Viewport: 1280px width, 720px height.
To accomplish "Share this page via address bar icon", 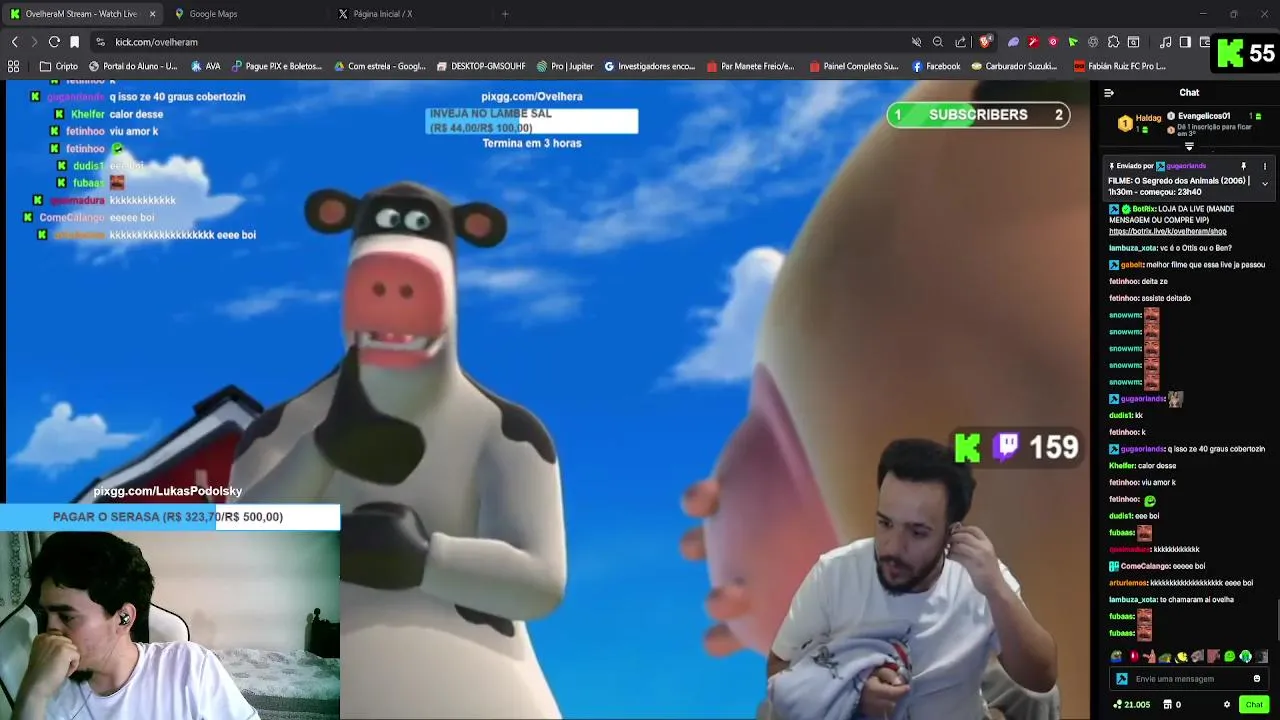I will point(961,42).
